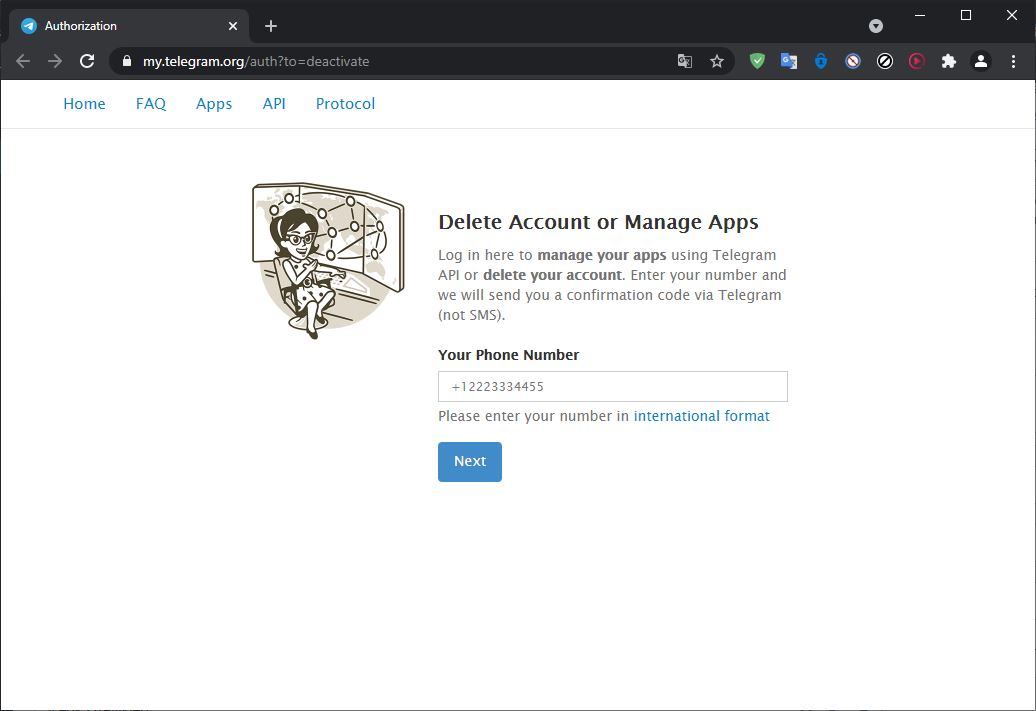The height and width of the screenshot is (711, 1036).
Task: Click the AdGuard green shield extension icon
Action: 757,61
